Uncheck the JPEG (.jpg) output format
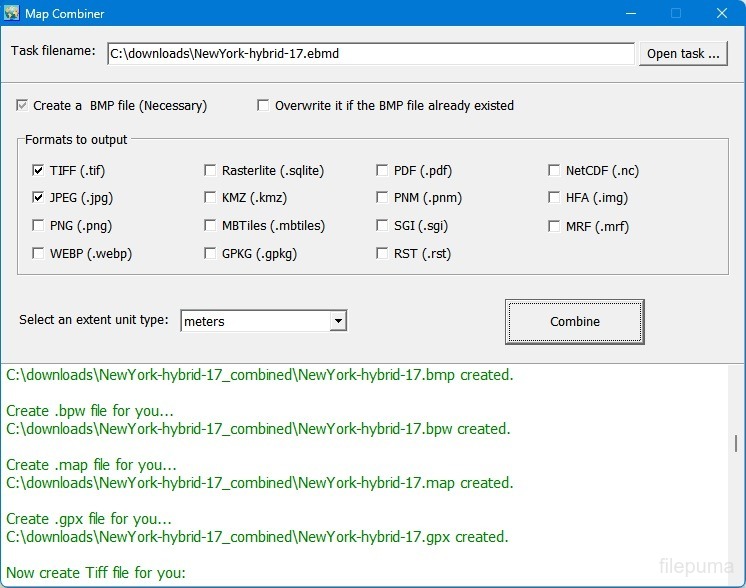The height and width of the screenshot is (588, 746). (x=38, y=198)
